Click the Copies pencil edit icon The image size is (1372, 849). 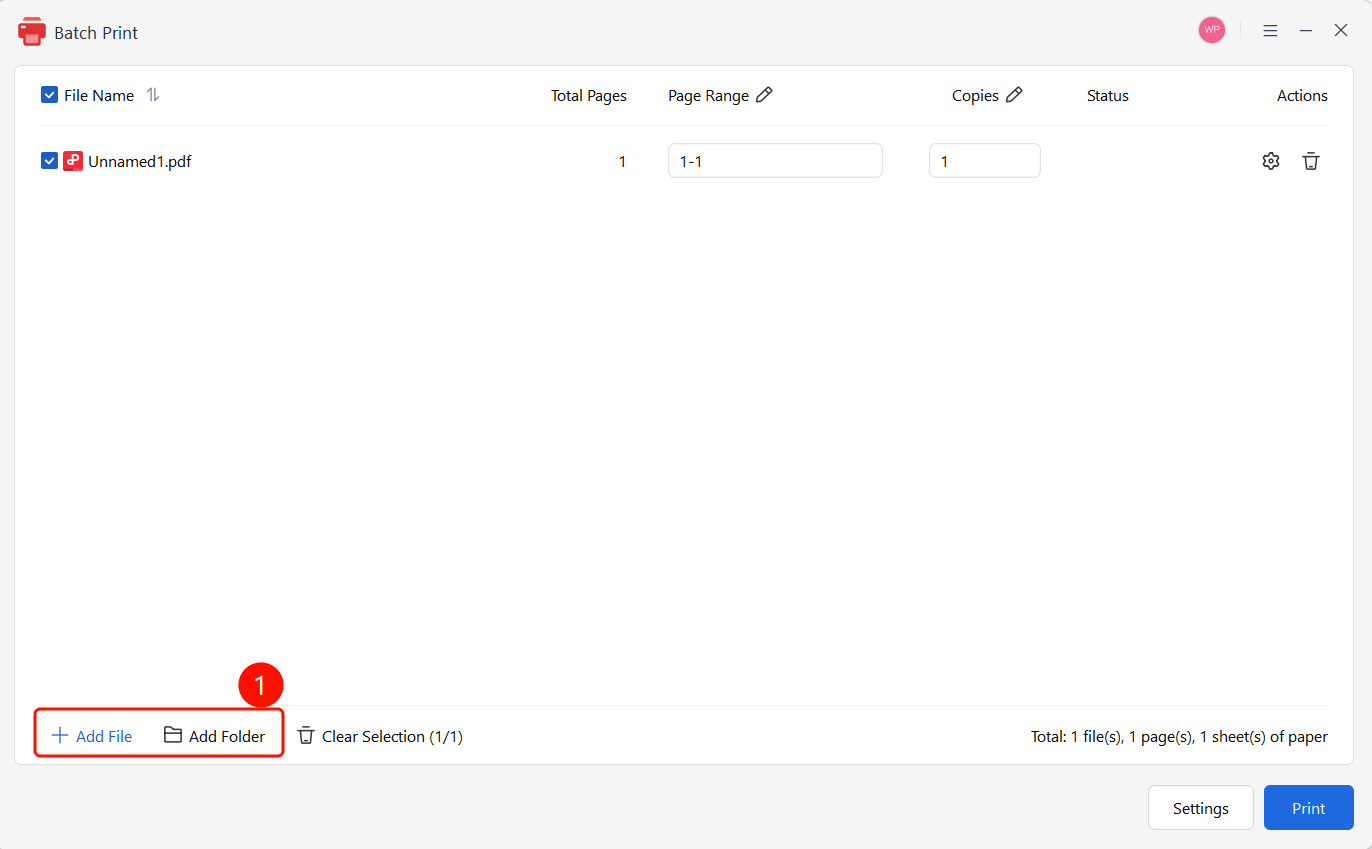tap(1014, 95)
